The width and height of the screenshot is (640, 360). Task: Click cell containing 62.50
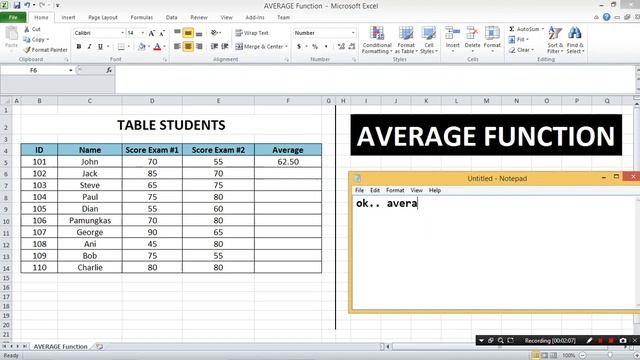(x=288, y=162)
